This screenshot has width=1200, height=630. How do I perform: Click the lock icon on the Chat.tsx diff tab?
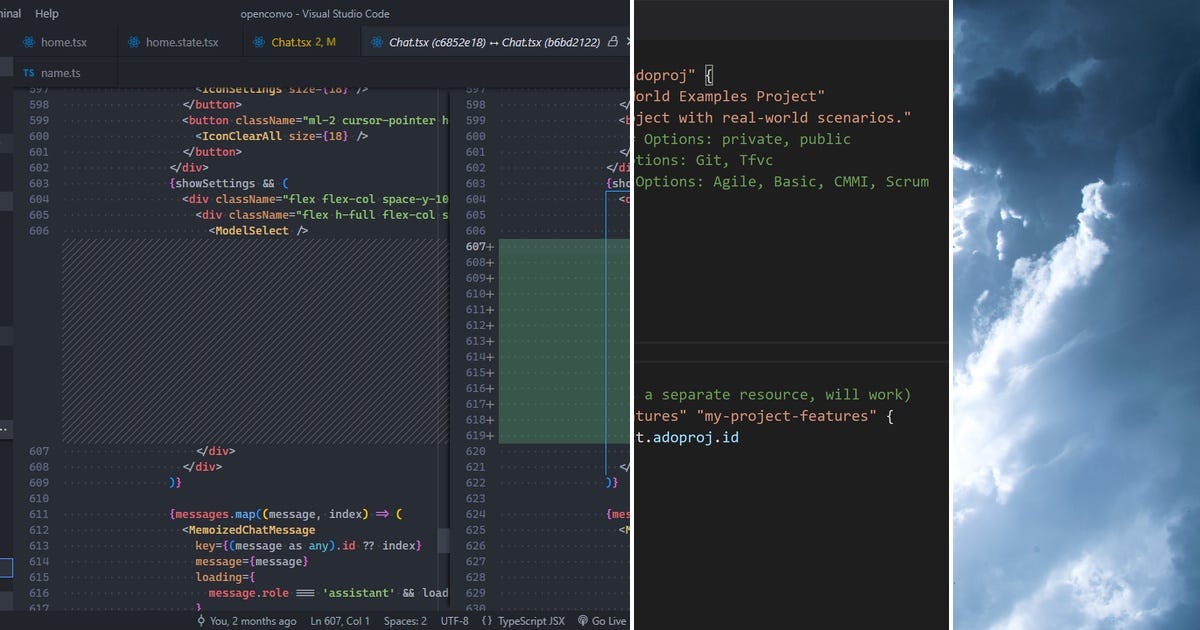[611, 42]
